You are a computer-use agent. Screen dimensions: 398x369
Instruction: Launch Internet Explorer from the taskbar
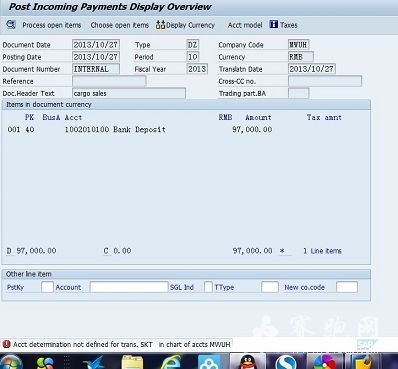pyautogui.click(x=170, y=362)
